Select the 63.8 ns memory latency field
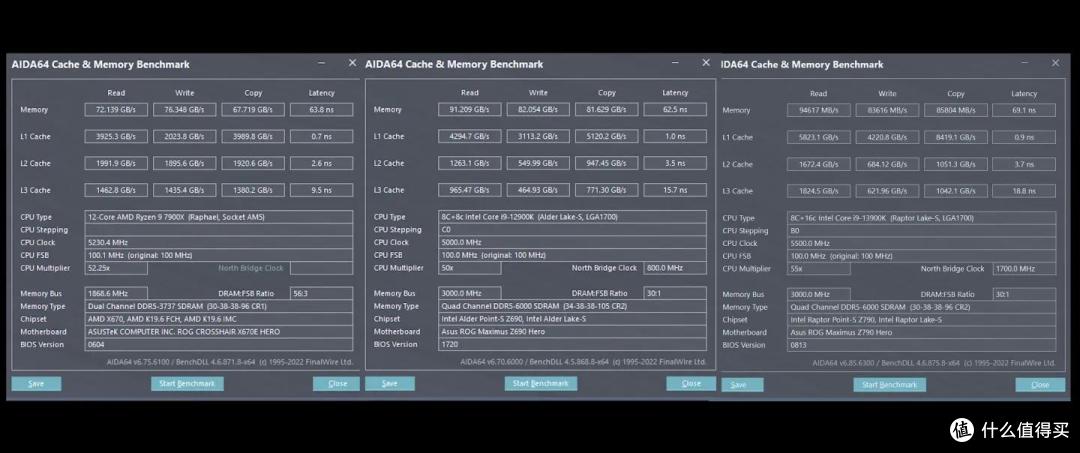This screenshot has width=1080, height=453. click(322, 109)
